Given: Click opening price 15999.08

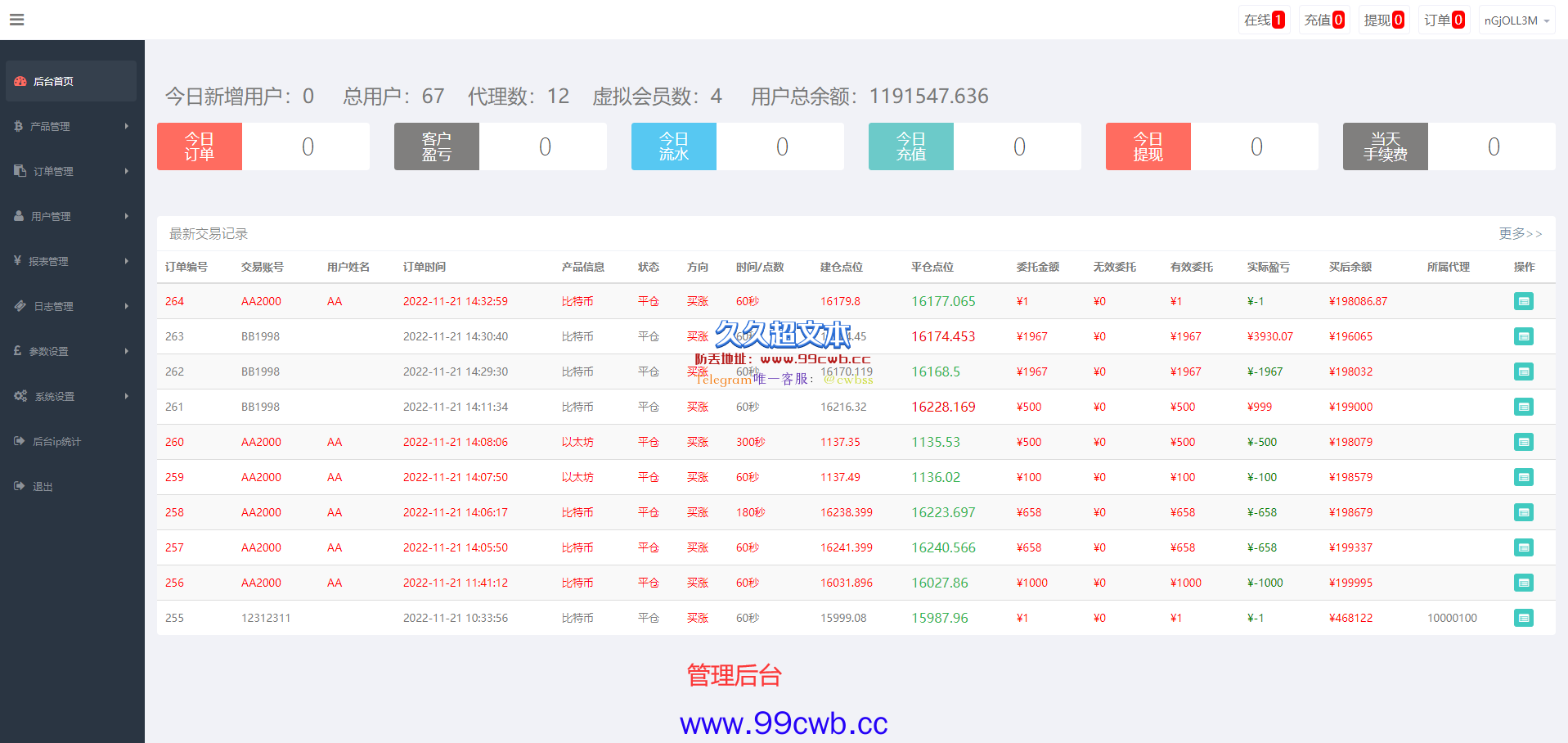Looking at the screenshot, I should coord(843,618).
